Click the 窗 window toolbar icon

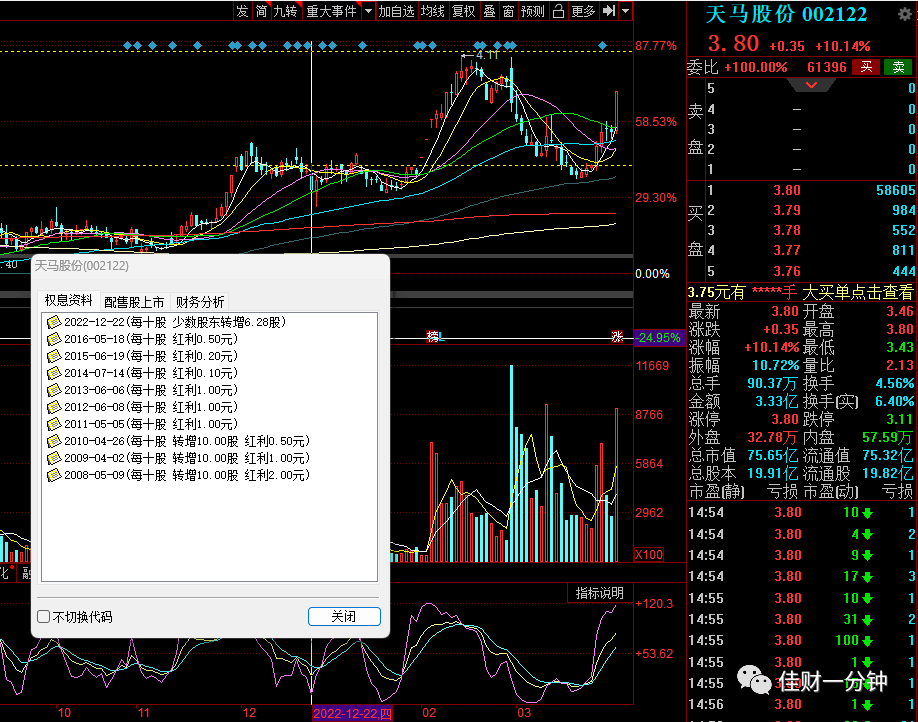pos(508,11)
